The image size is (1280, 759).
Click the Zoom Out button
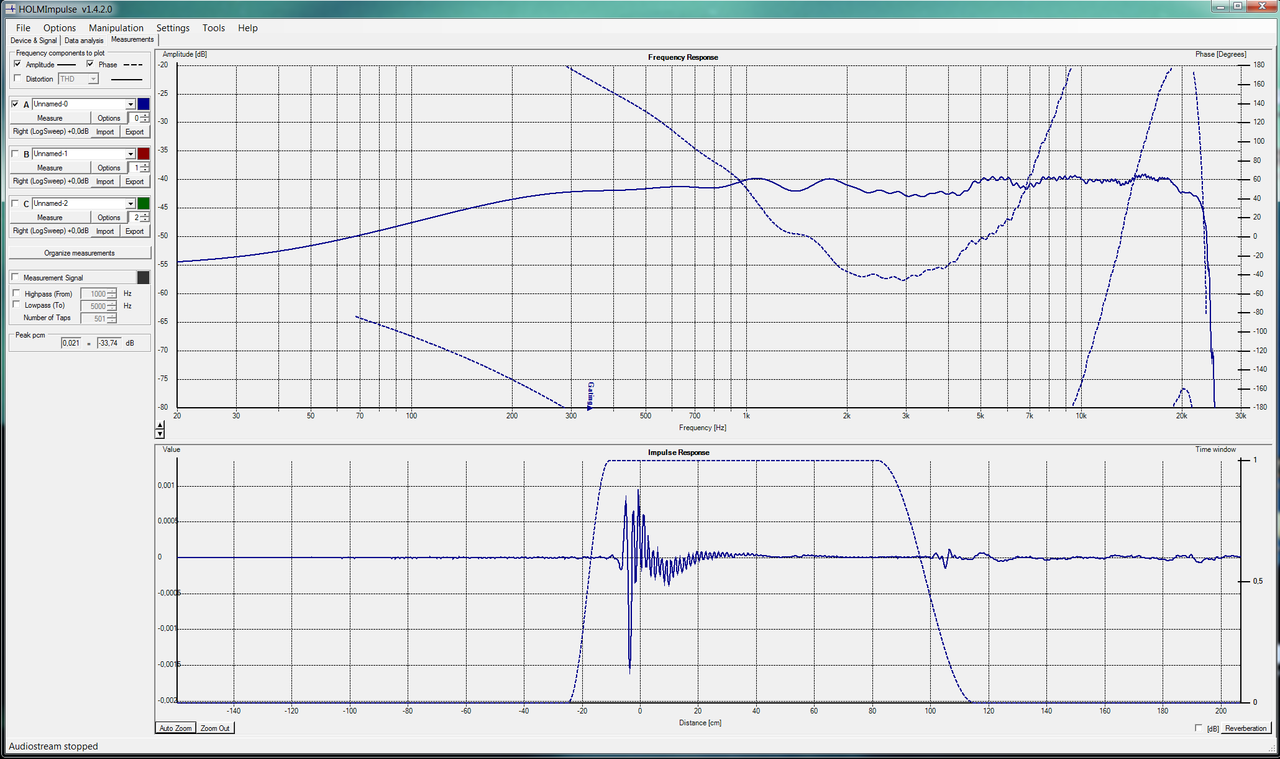pos(215,728)
